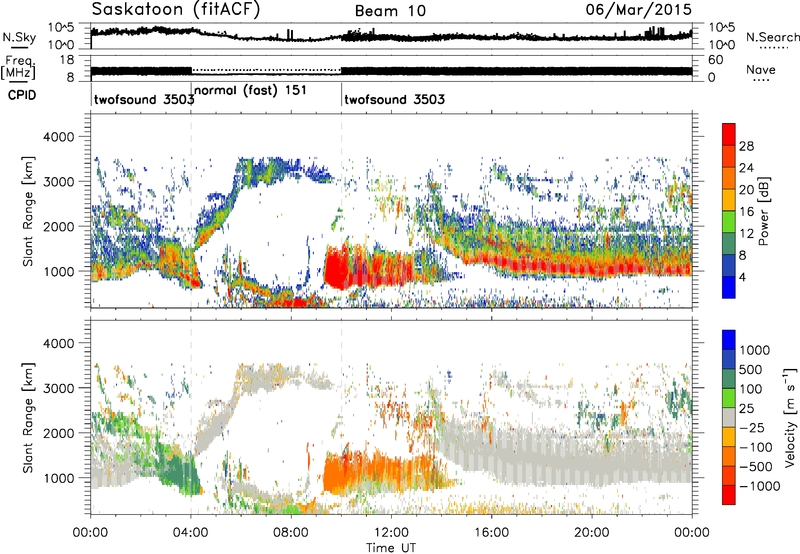Click the -100 label on Velocity colorbar
Screen dimensions: 800x554
756,447
